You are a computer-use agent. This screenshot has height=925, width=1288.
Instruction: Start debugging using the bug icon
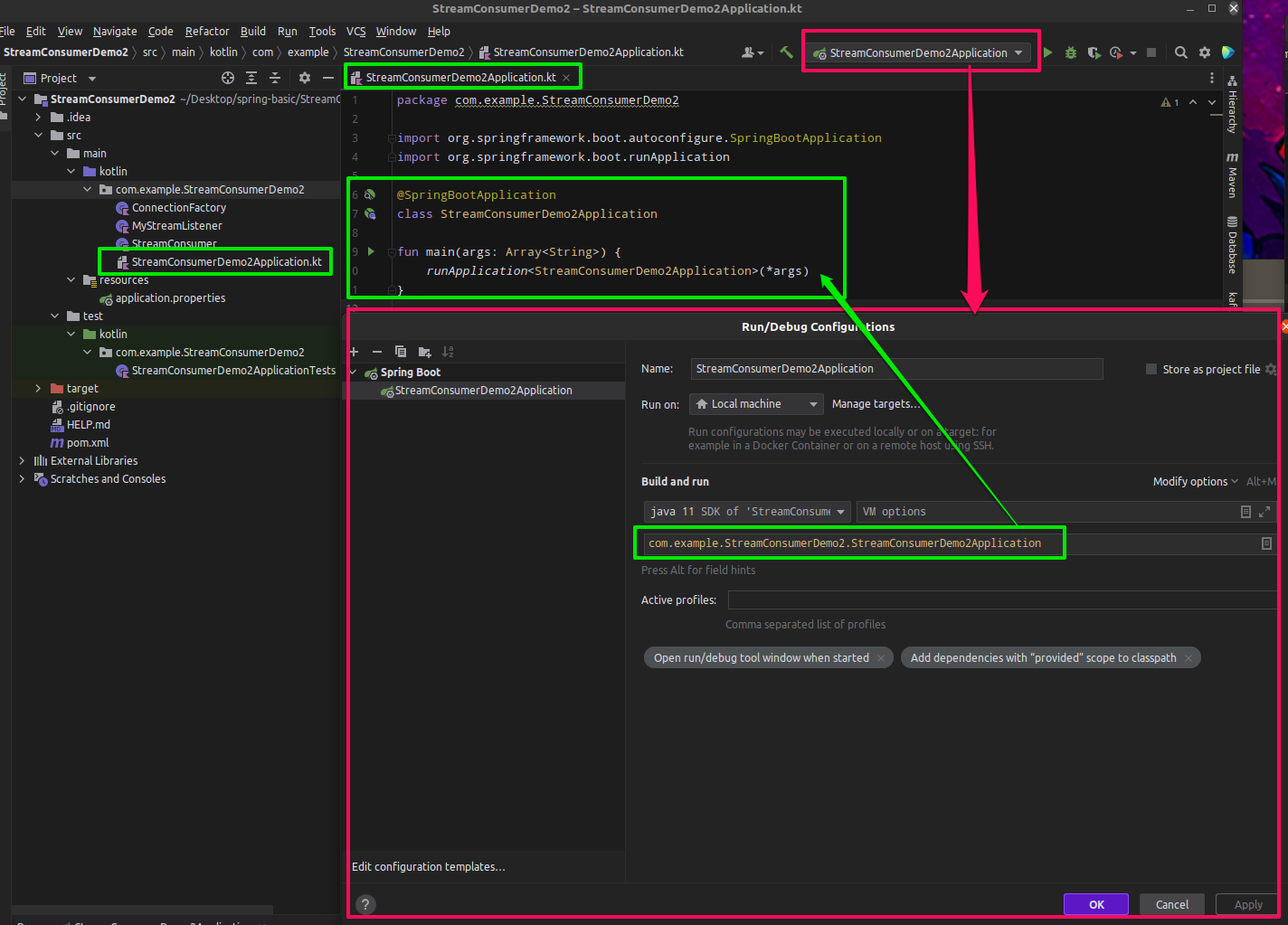1070,52
